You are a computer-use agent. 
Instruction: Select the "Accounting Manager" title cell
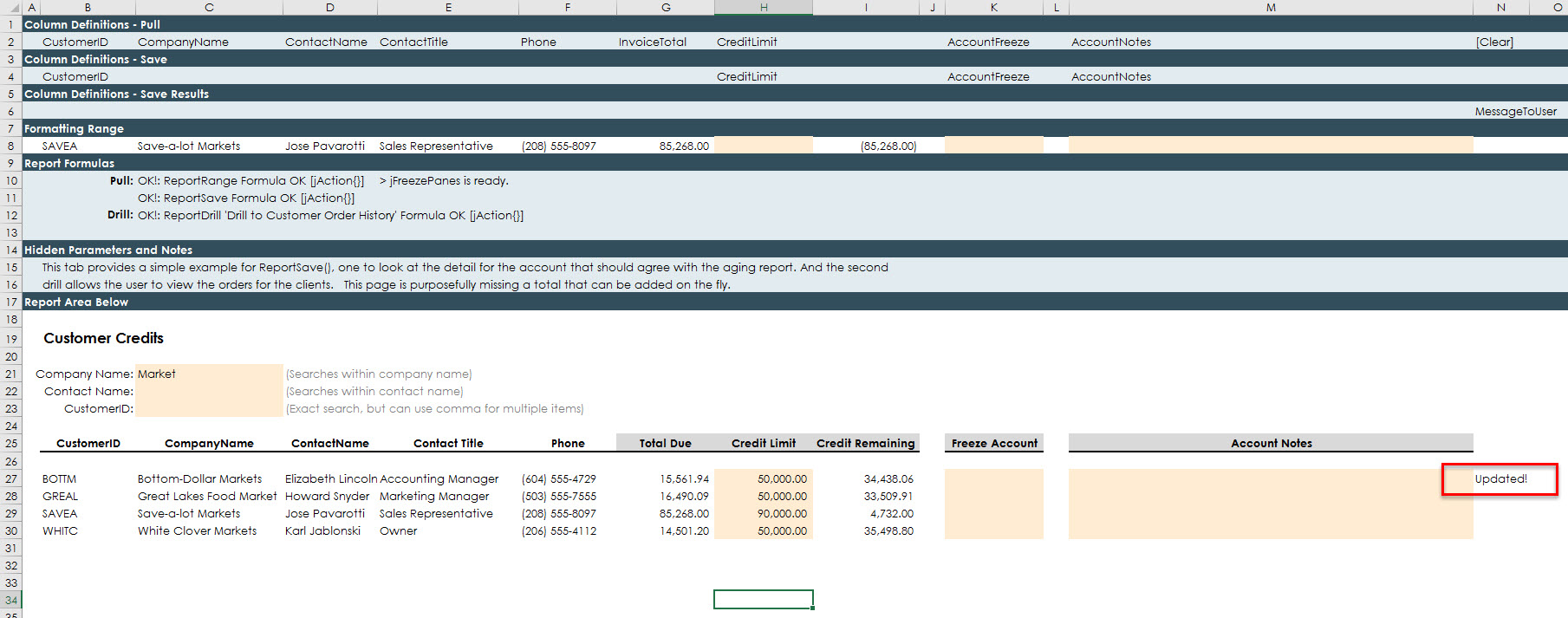[x=439, y=478]
